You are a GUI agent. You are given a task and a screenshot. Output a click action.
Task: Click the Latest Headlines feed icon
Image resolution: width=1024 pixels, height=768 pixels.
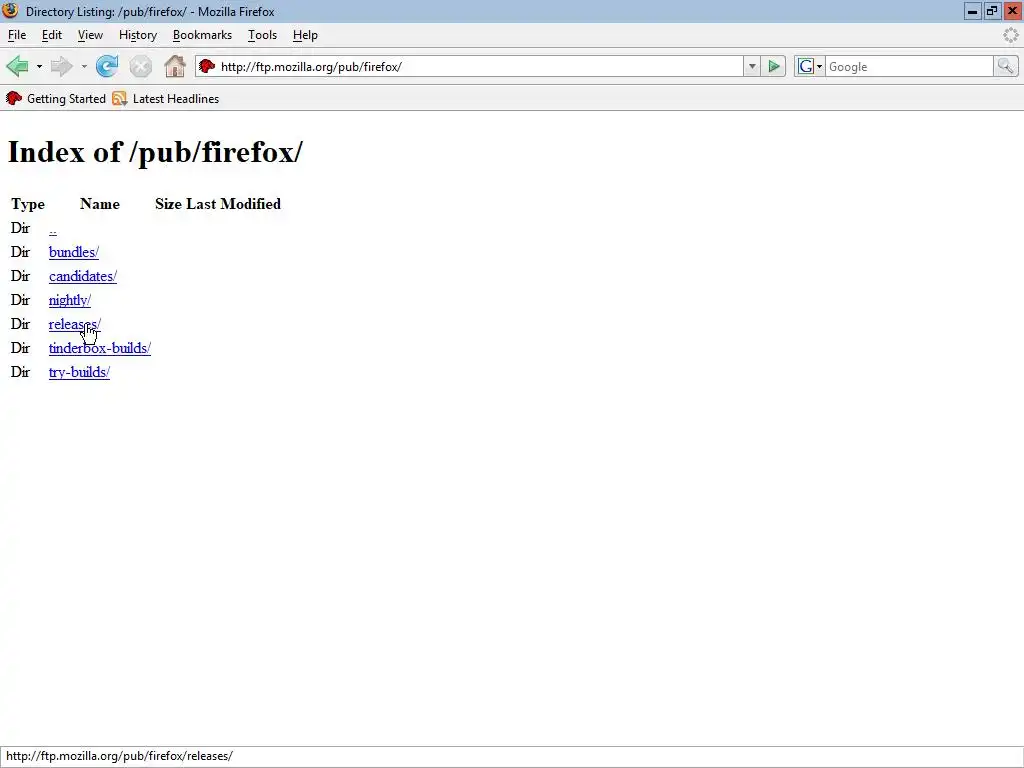[120, 99]
